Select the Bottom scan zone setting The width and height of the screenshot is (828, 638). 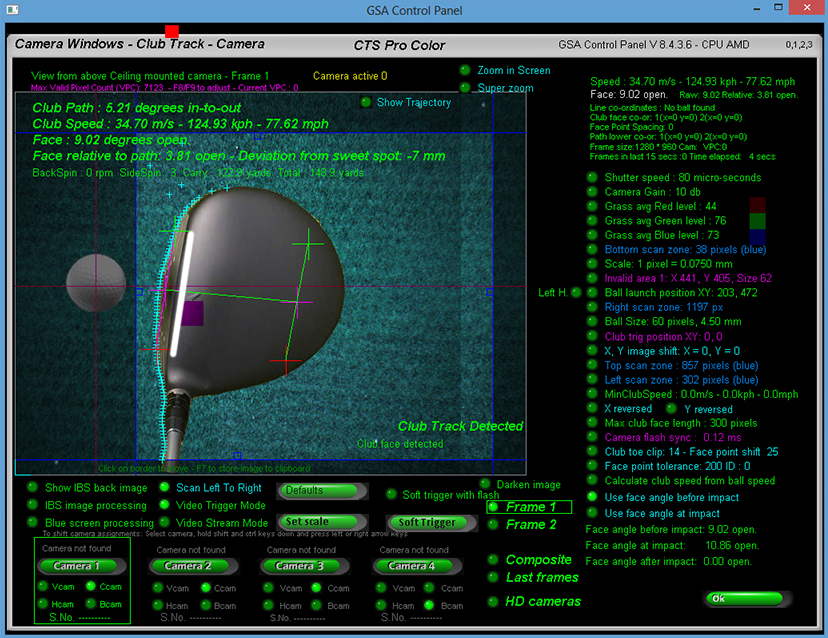point(592,249)
